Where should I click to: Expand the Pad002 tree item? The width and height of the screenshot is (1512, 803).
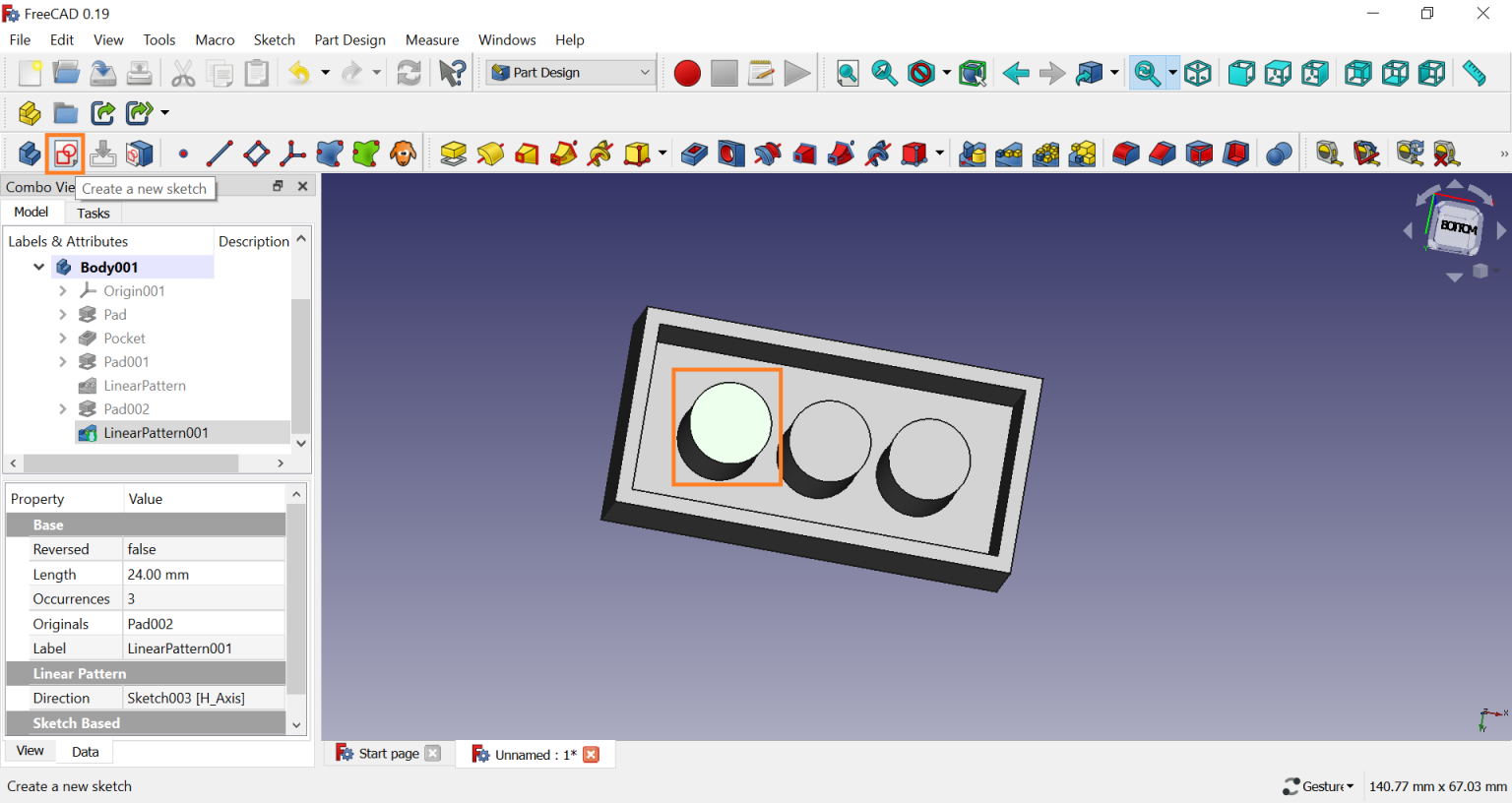pyautogui.click(x=63, y=409)
